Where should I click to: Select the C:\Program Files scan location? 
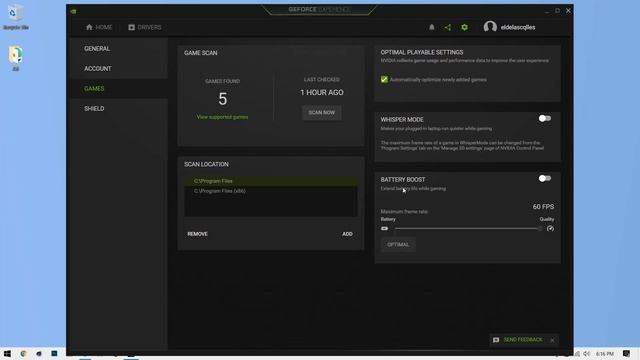271,181
